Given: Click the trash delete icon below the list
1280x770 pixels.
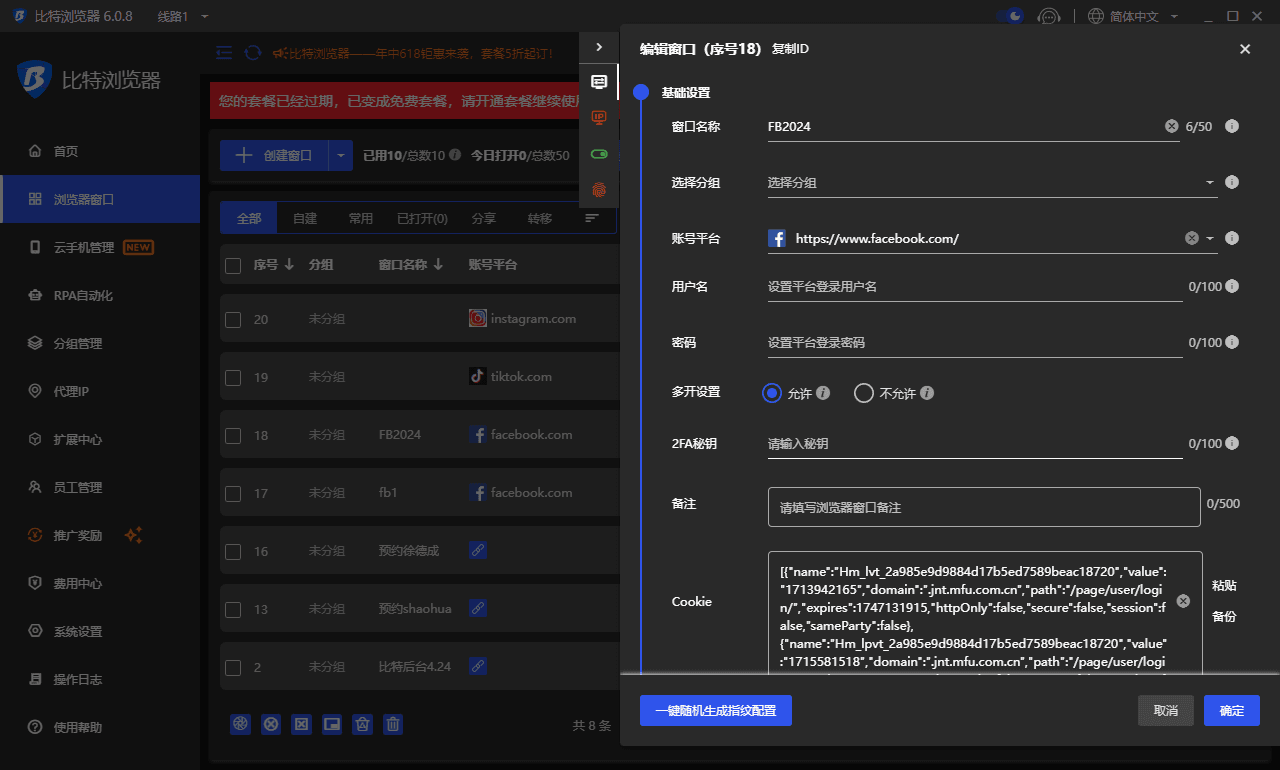Looking at the screenshot, I should point(394,724).
